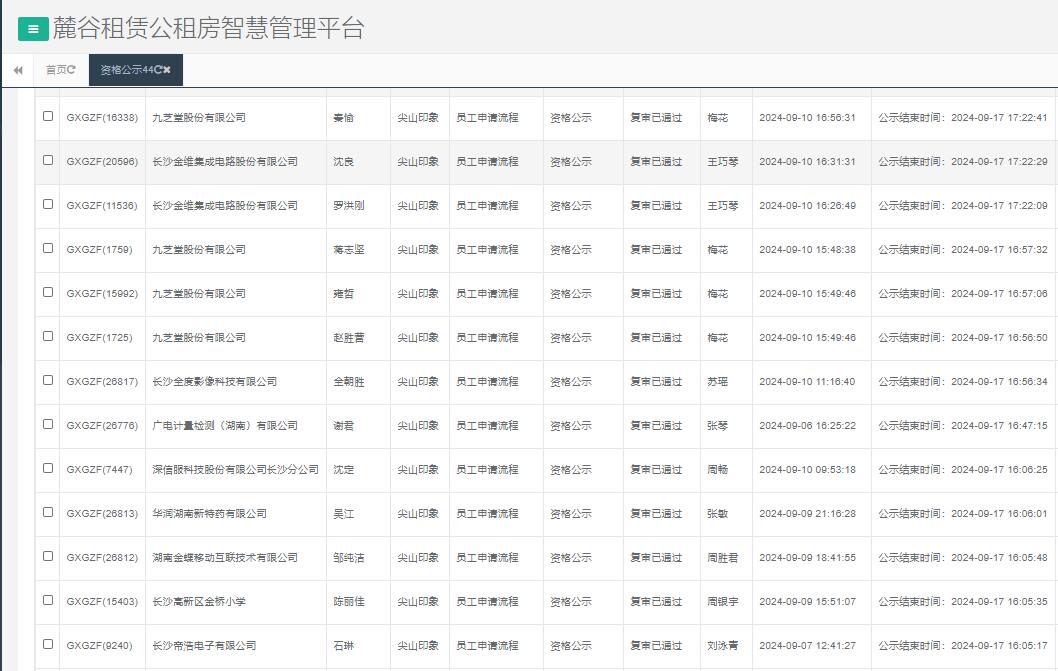Switch to the 首页 tab
1058x671 pixels.
point(55,70)
